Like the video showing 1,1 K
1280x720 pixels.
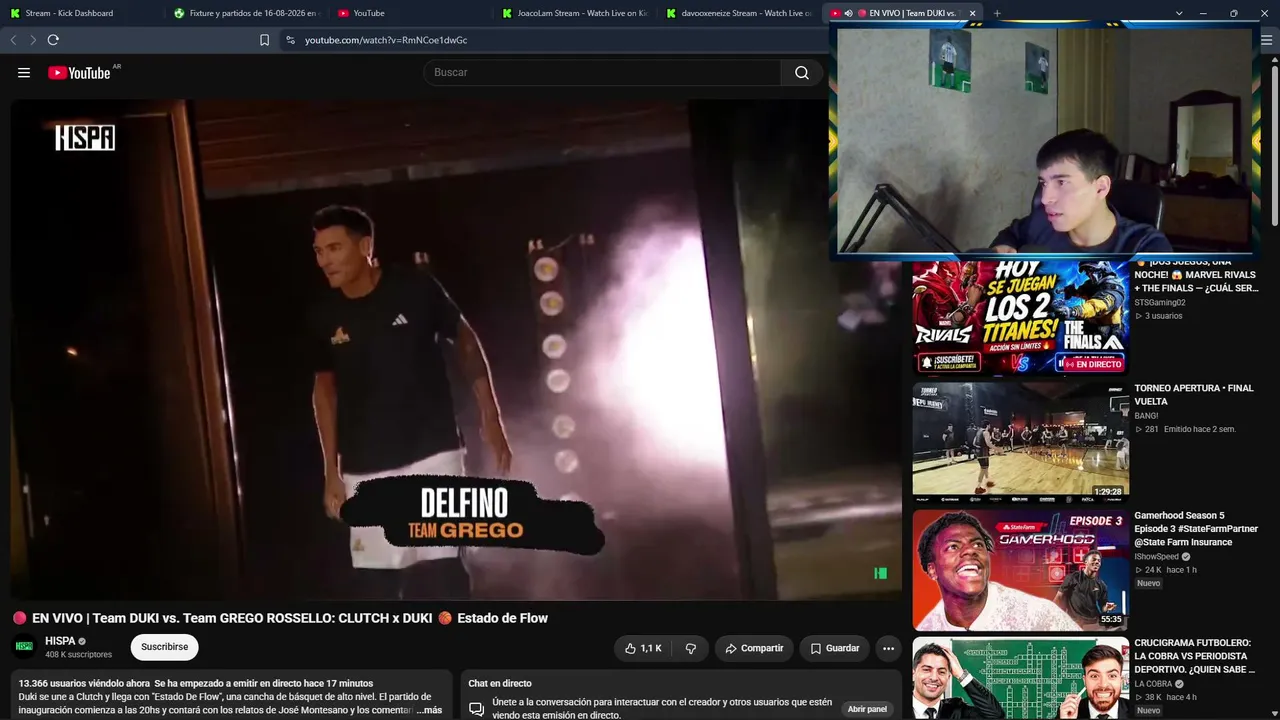643,648
